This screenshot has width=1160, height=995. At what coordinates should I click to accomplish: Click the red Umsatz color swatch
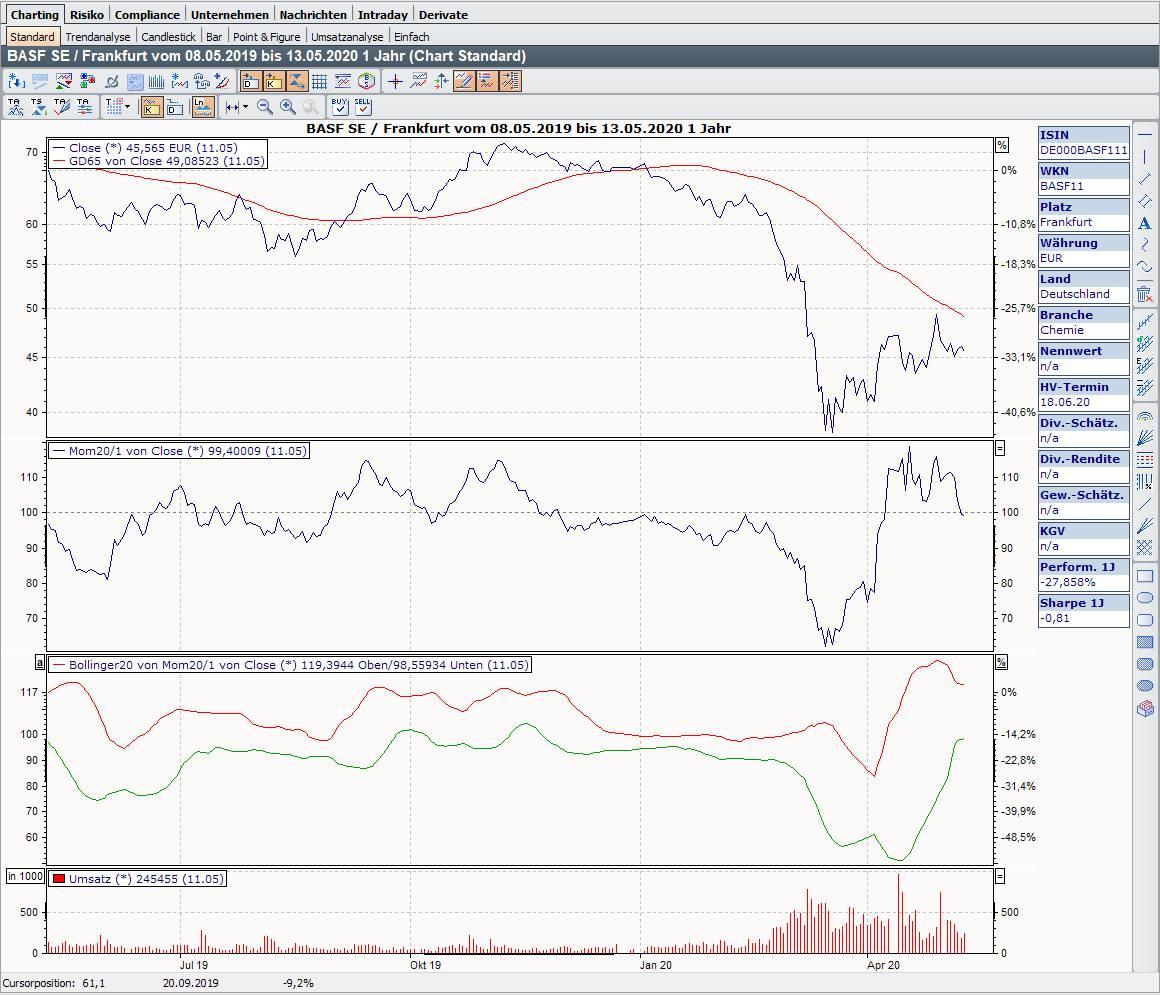point(59,879)
